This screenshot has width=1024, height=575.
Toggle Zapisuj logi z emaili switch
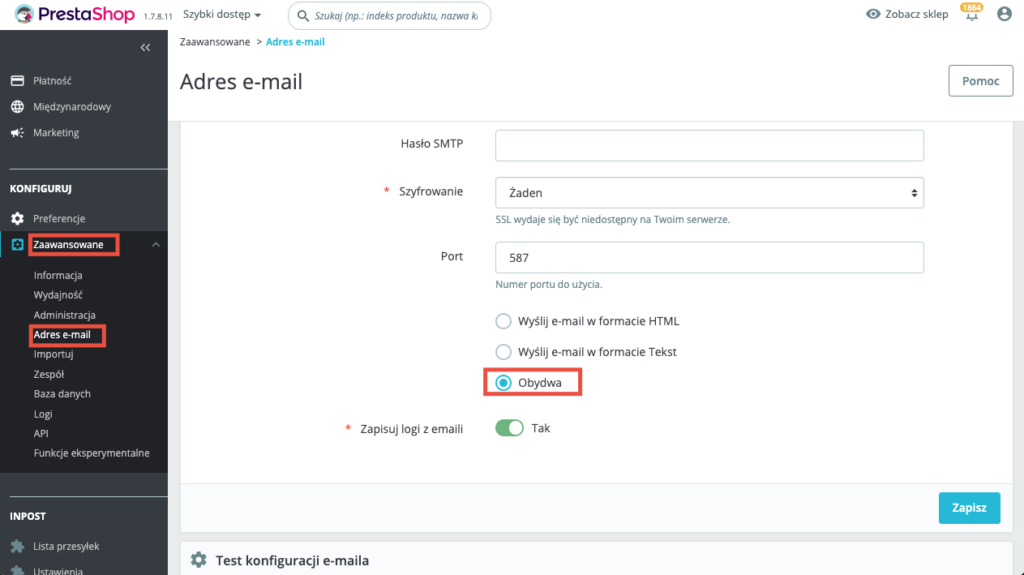pos(509,428)
